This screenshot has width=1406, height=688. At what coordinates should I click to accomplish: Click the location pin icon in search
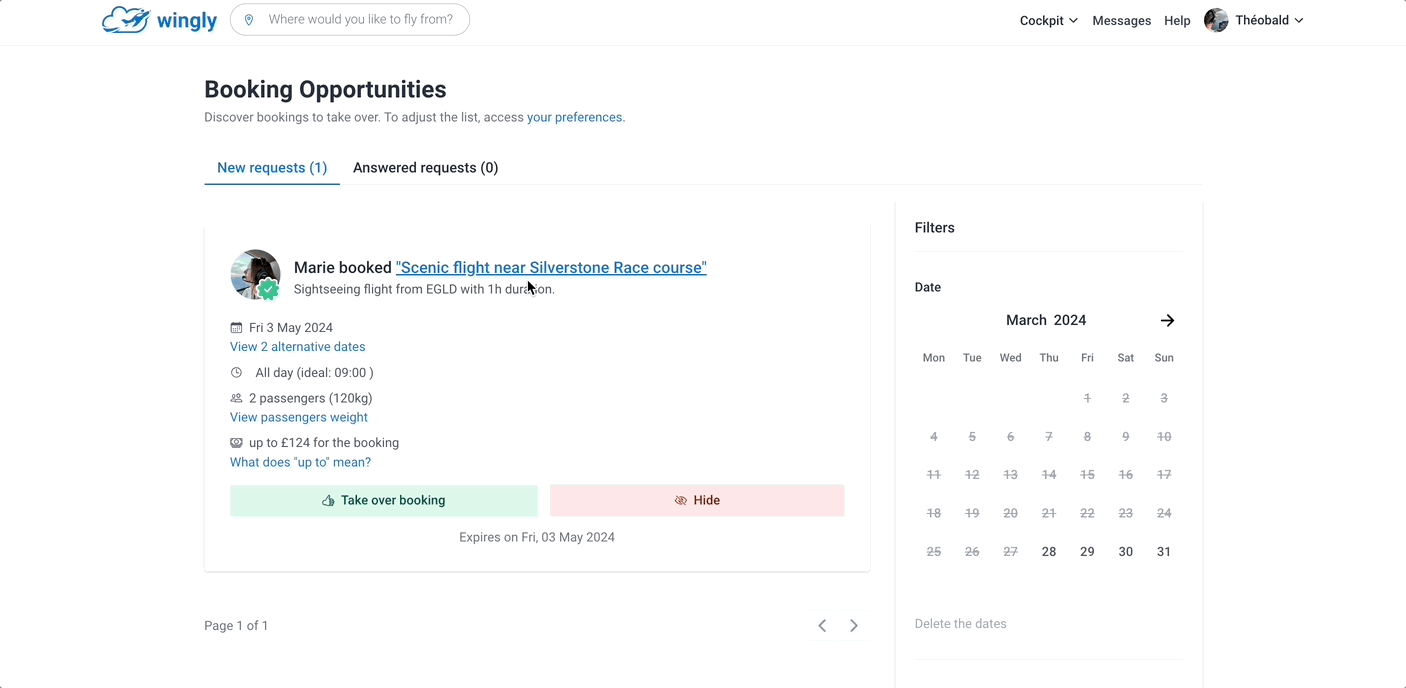click(x=249, y=20)
